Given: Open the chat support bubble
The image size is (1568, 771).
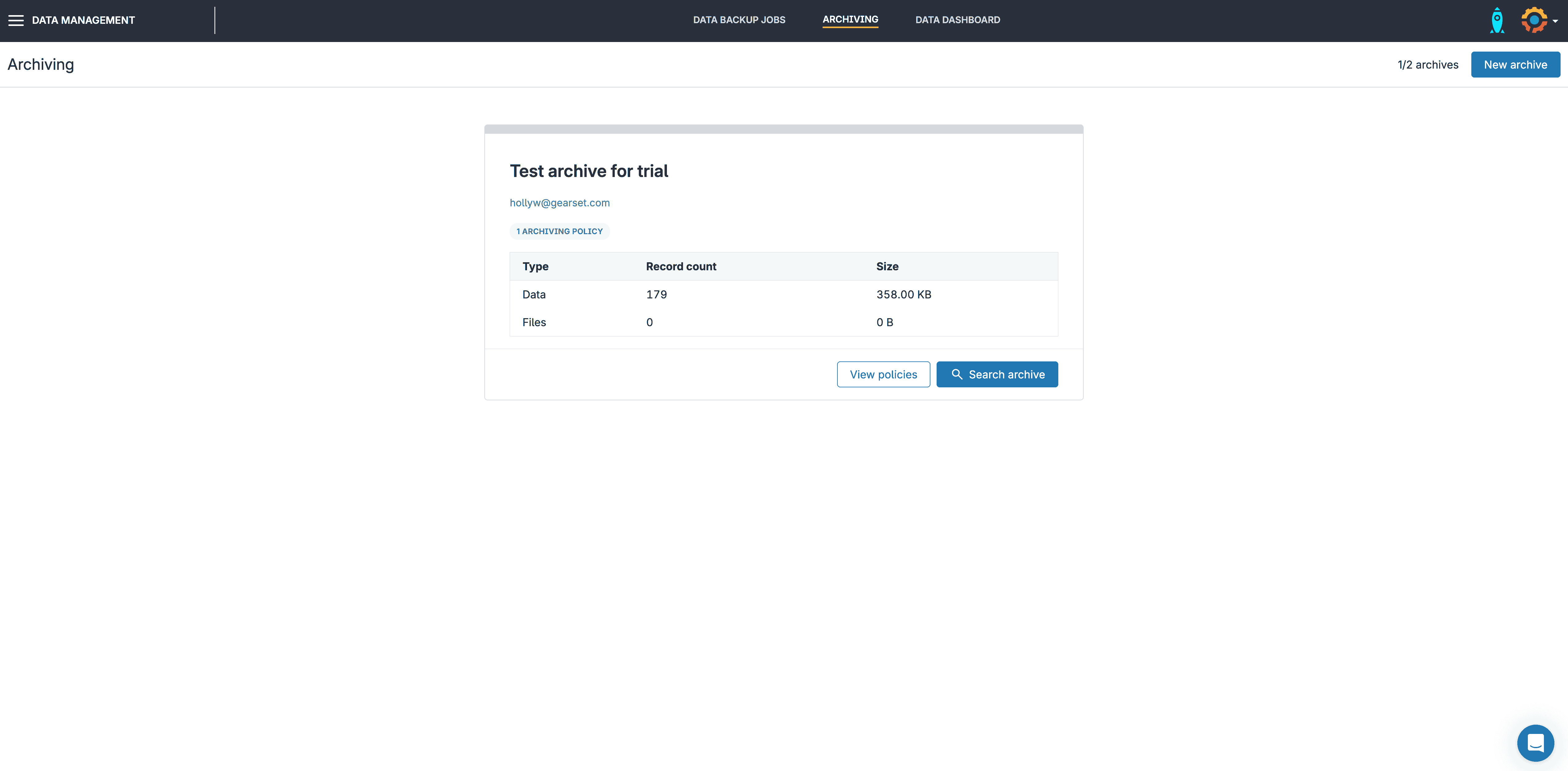Looking at the screenshot, I should pos(1535,742).
